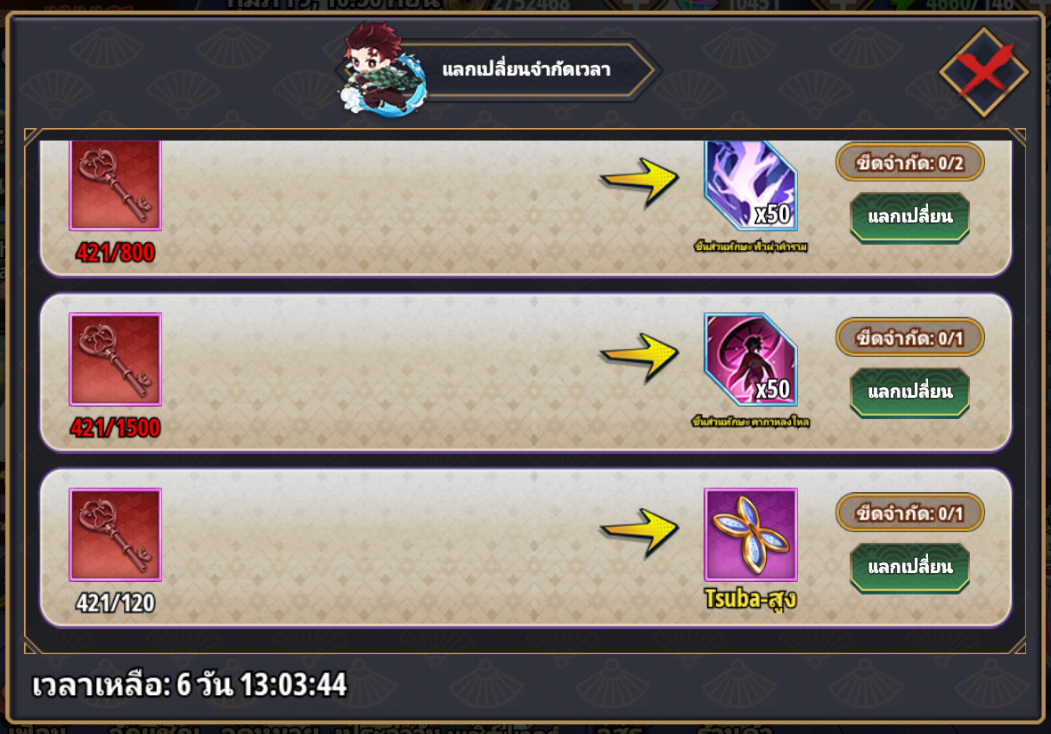This screenshot has width=1051, height=734.
Task: Exchange keys for lightning fragments (limit 0/2)
Action: [910, 217]
